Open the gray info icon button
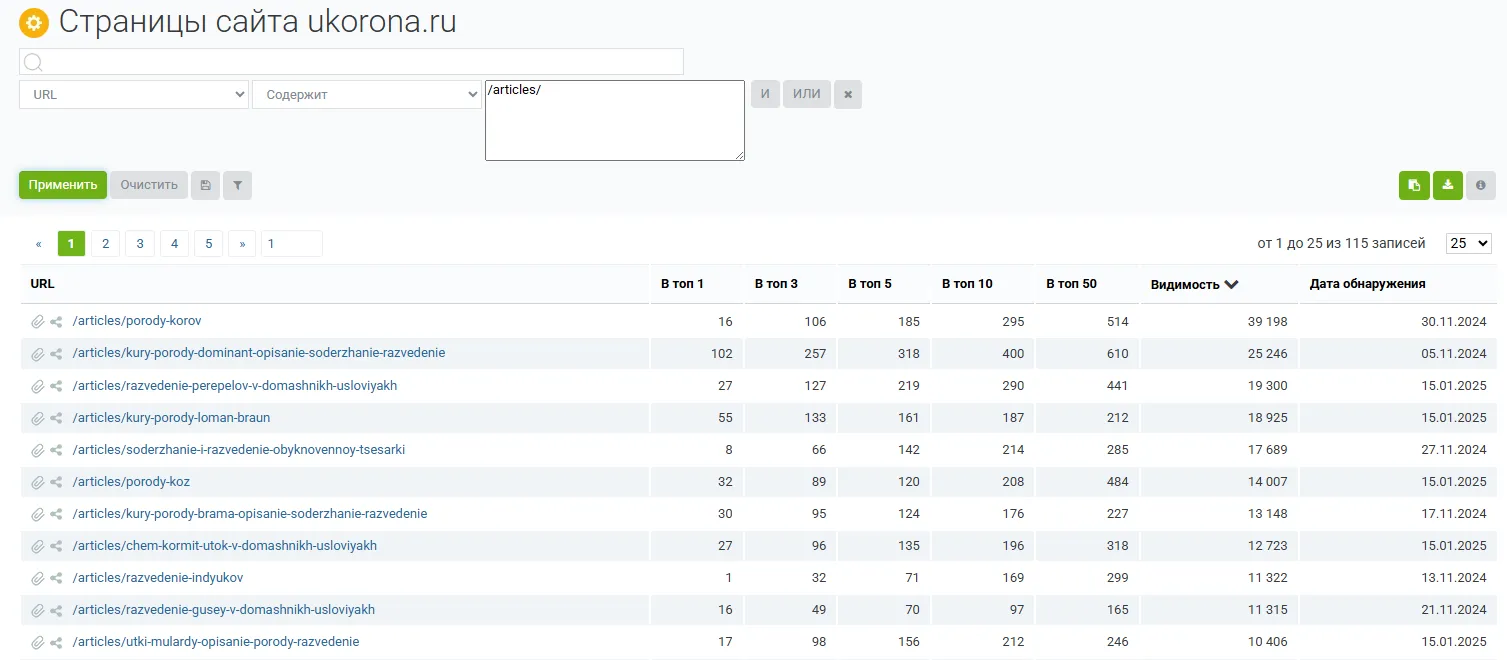Image resolution: width=1507 pixels, height=660 pixels. 1481,185
